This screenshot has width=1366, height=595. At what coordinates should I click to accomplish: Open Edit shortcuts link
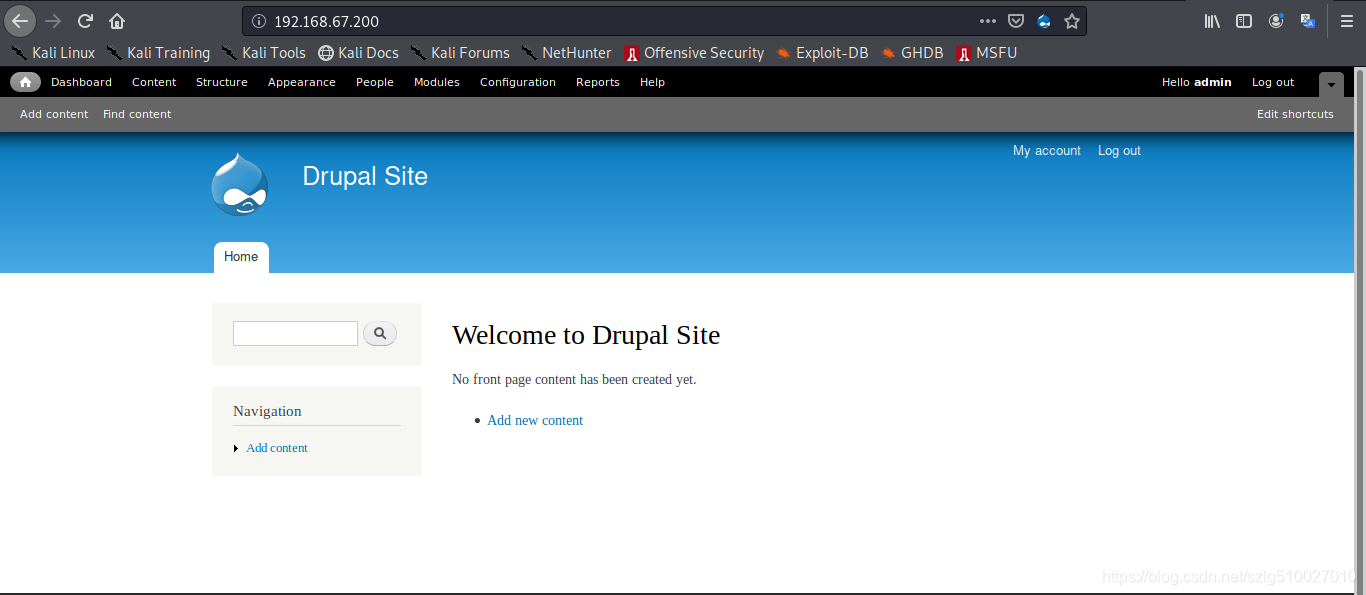pos(1295,114)
